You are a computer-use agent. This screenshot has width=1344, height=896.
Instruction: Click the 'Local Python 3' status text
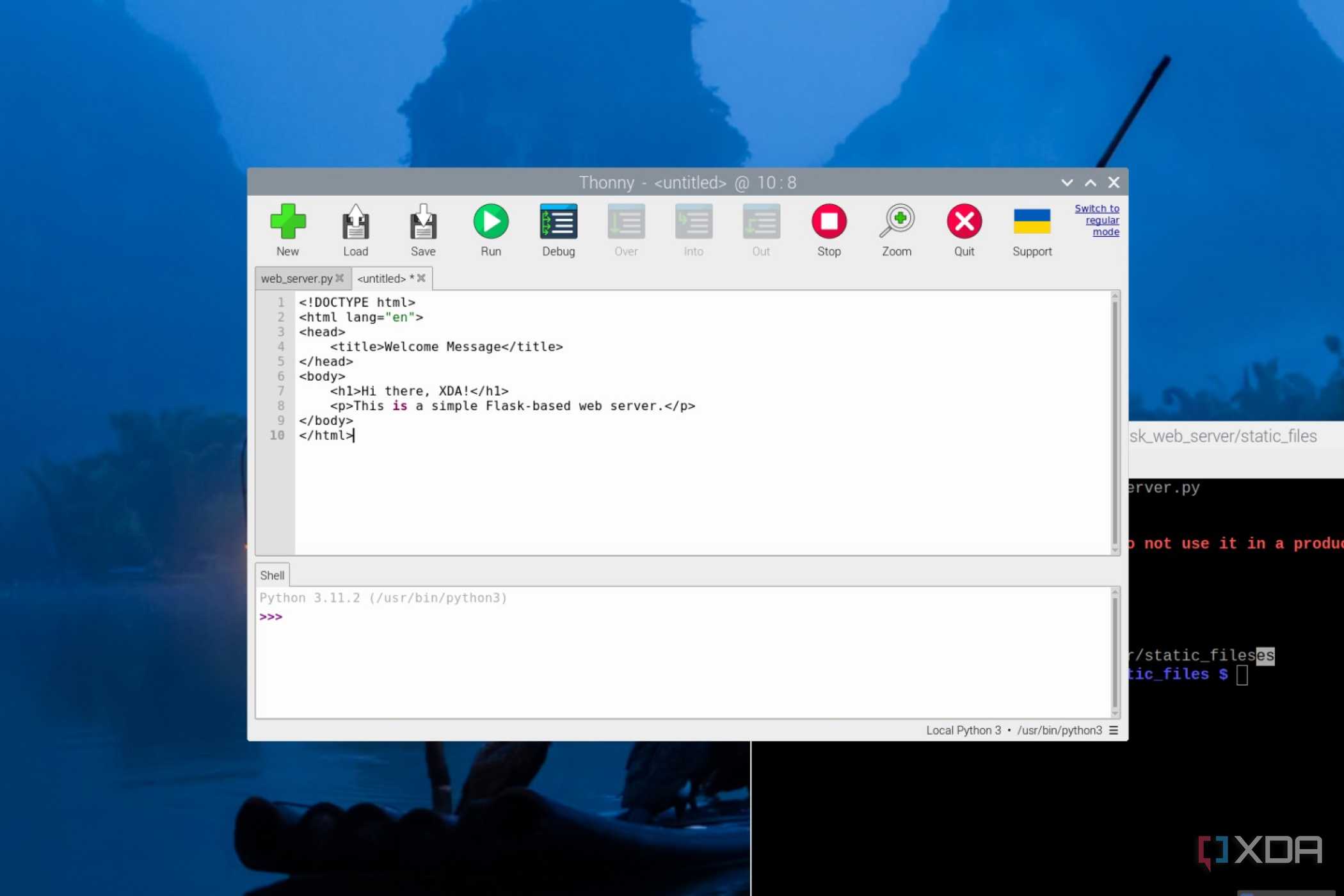tap(963, 730)
